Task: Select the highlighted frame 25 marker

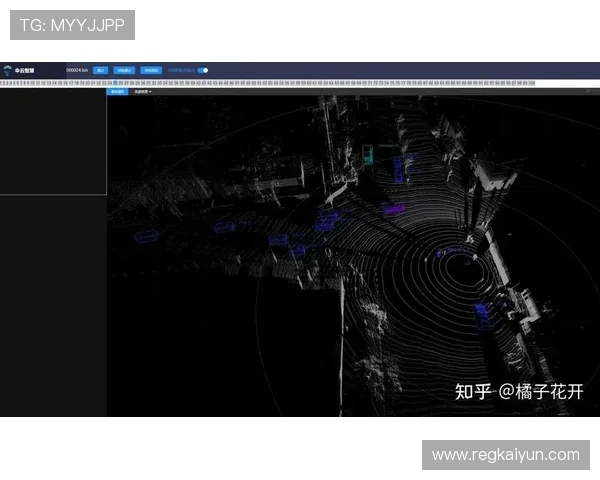Action: [x=115, y=83]
